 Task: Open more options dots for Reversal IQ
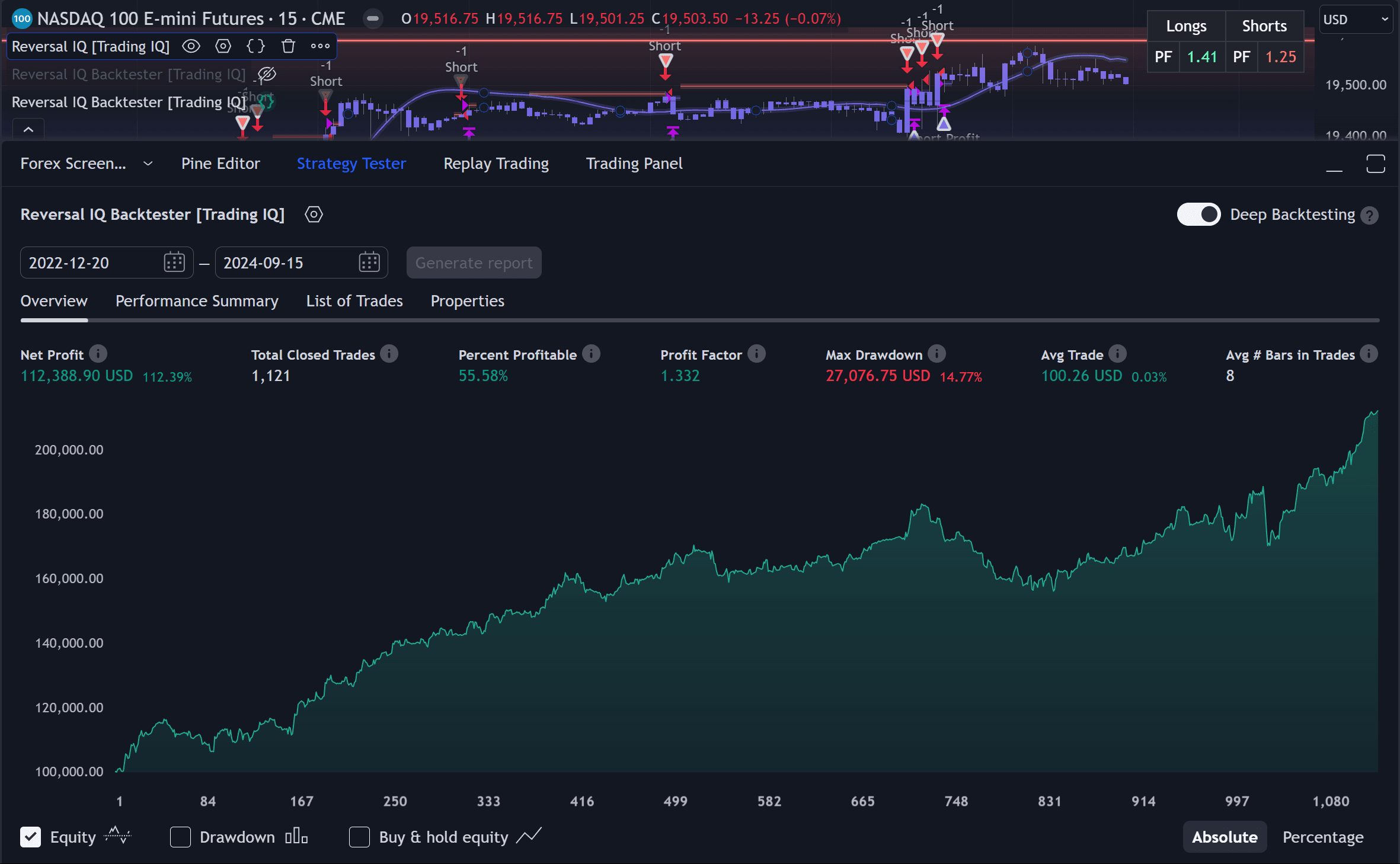tap(320, 46)
